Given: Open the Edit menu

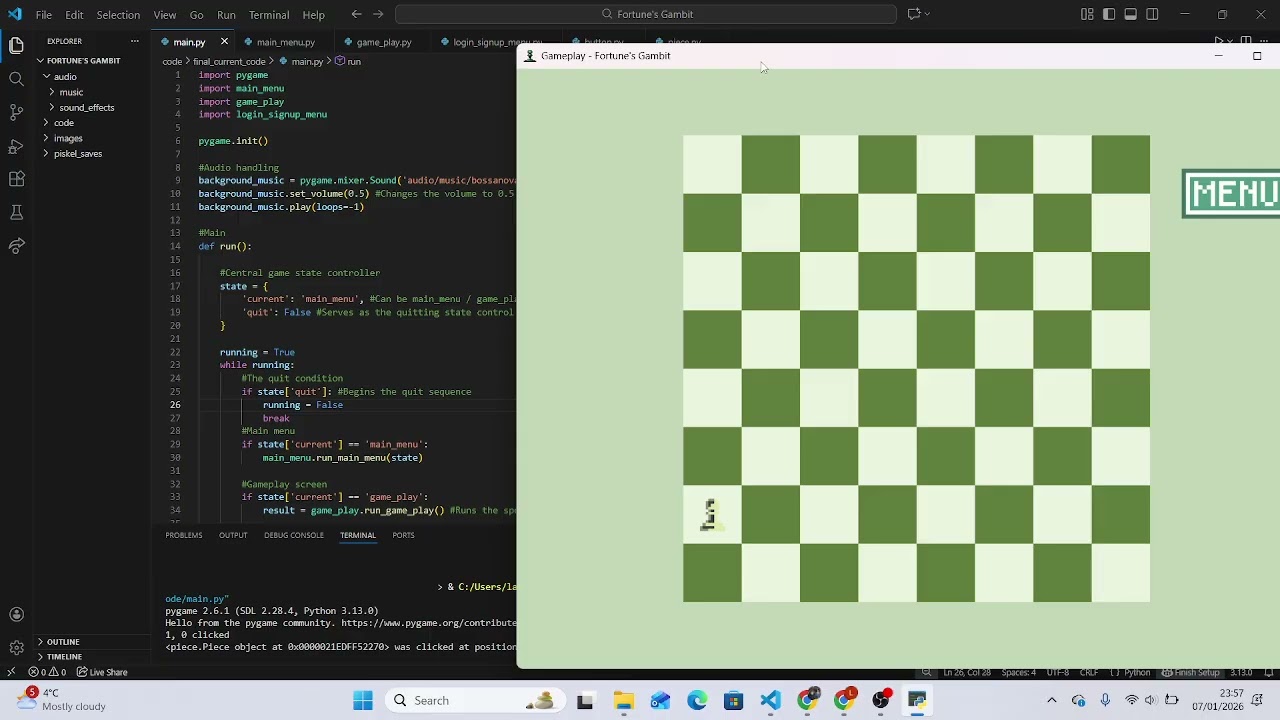Looking at the screenshot, I should [x=74, y=15].
